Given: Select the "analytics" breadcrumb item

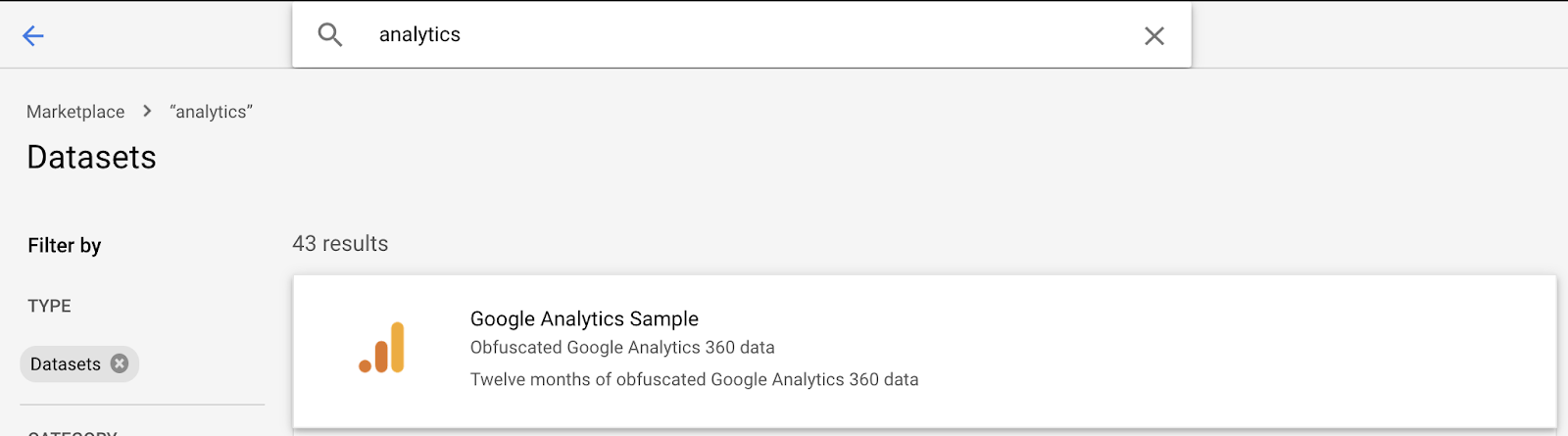Looking at the screenshot, I should point(211,112).
